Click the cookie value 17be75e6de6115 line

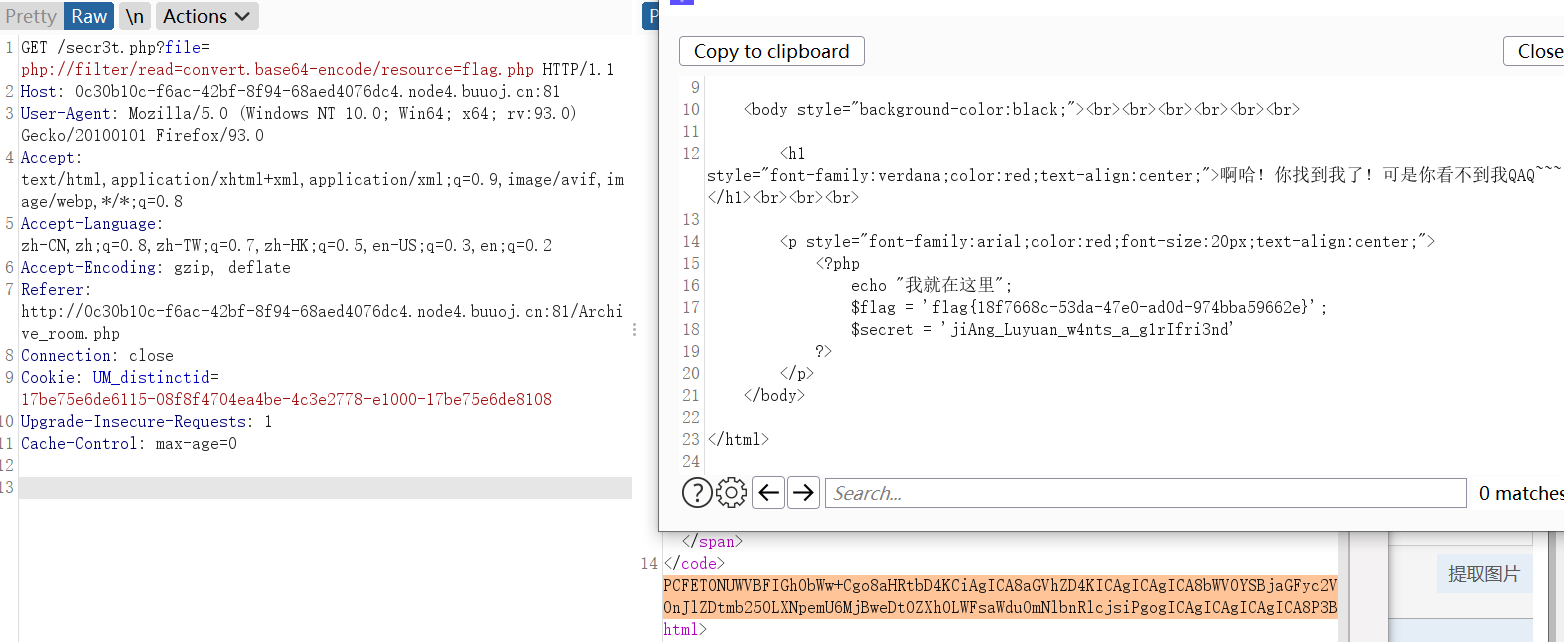pos(286,399)
